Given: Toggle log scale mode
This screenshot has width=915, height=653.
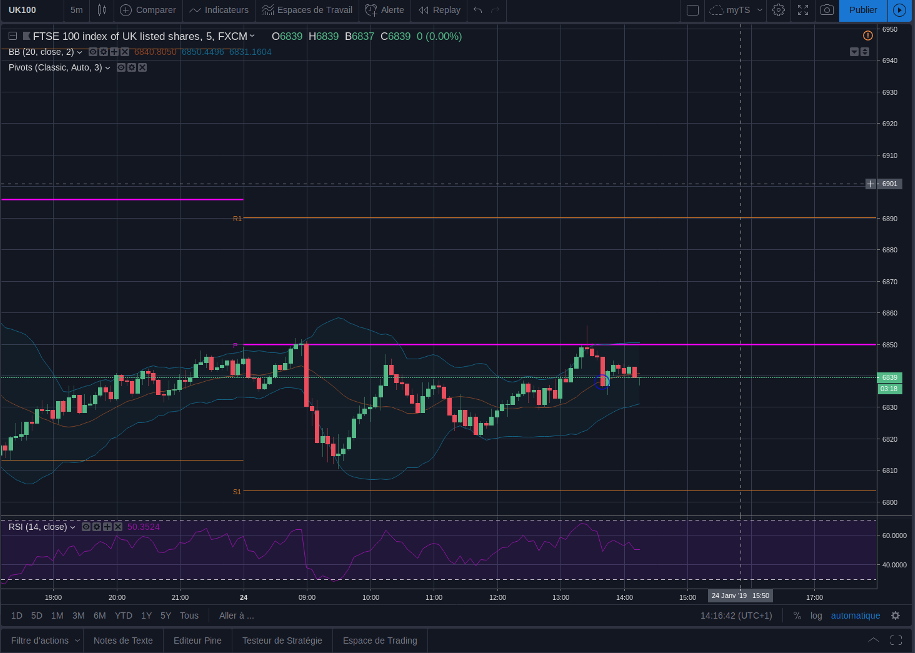Looking at the screenshot, I should (x=816, y=616).
